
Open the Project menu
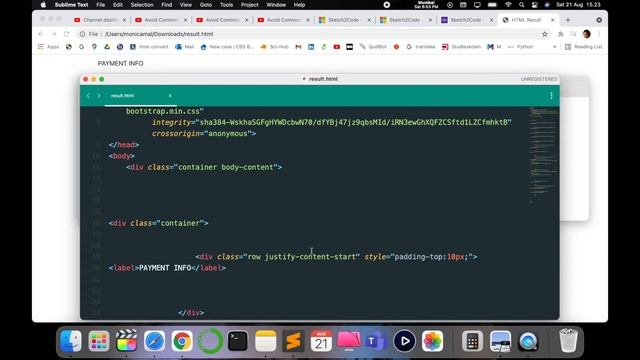pyautogui.click(x=249, y=5)
